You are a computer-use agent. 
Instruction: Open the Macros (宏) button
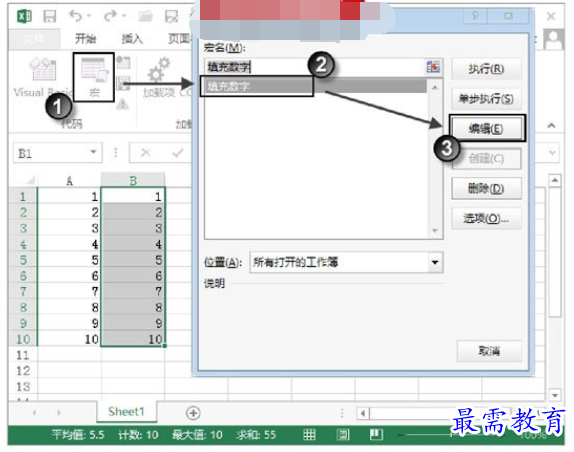(94, 77)
